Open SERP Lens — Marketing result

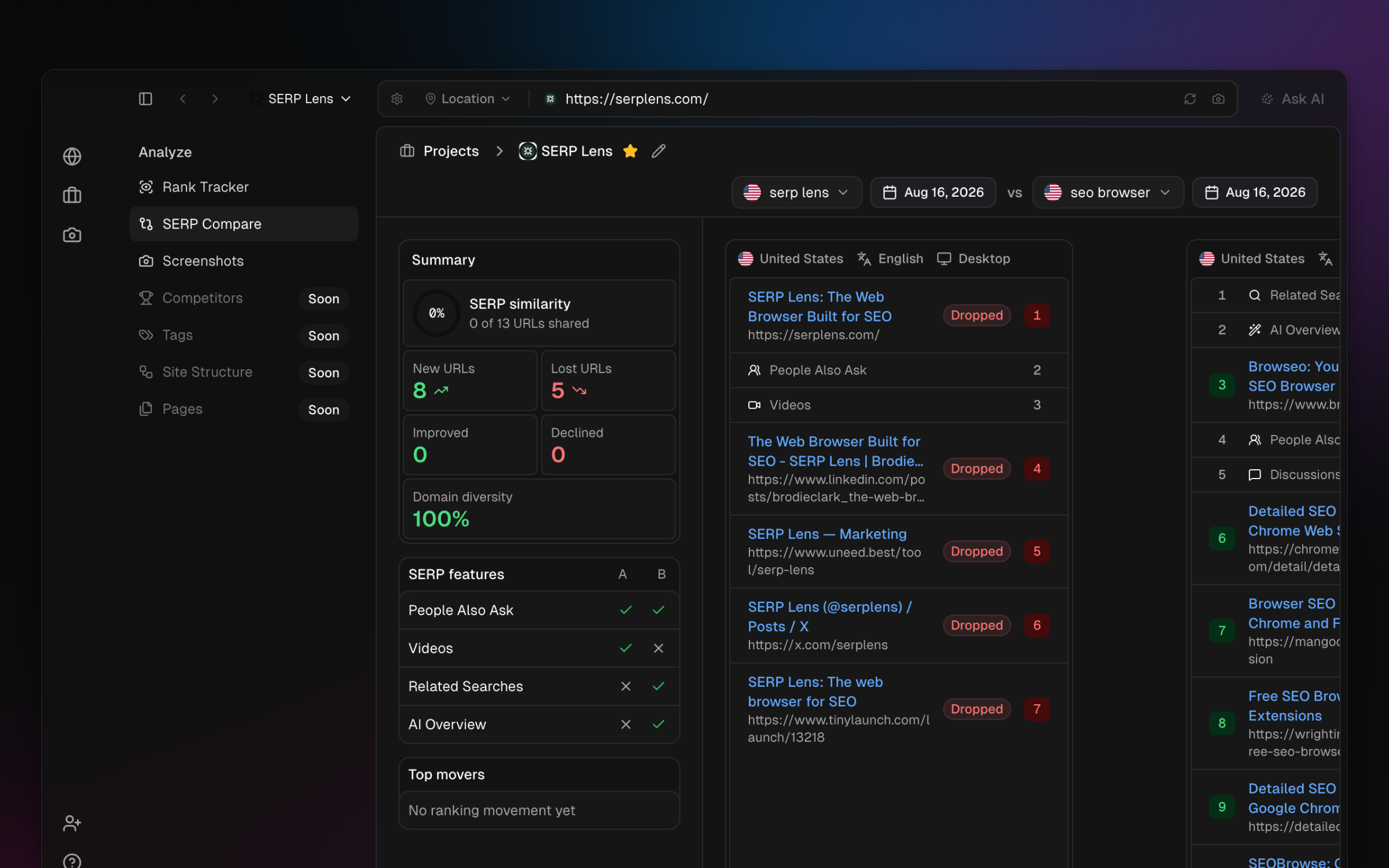pos(827,534)
